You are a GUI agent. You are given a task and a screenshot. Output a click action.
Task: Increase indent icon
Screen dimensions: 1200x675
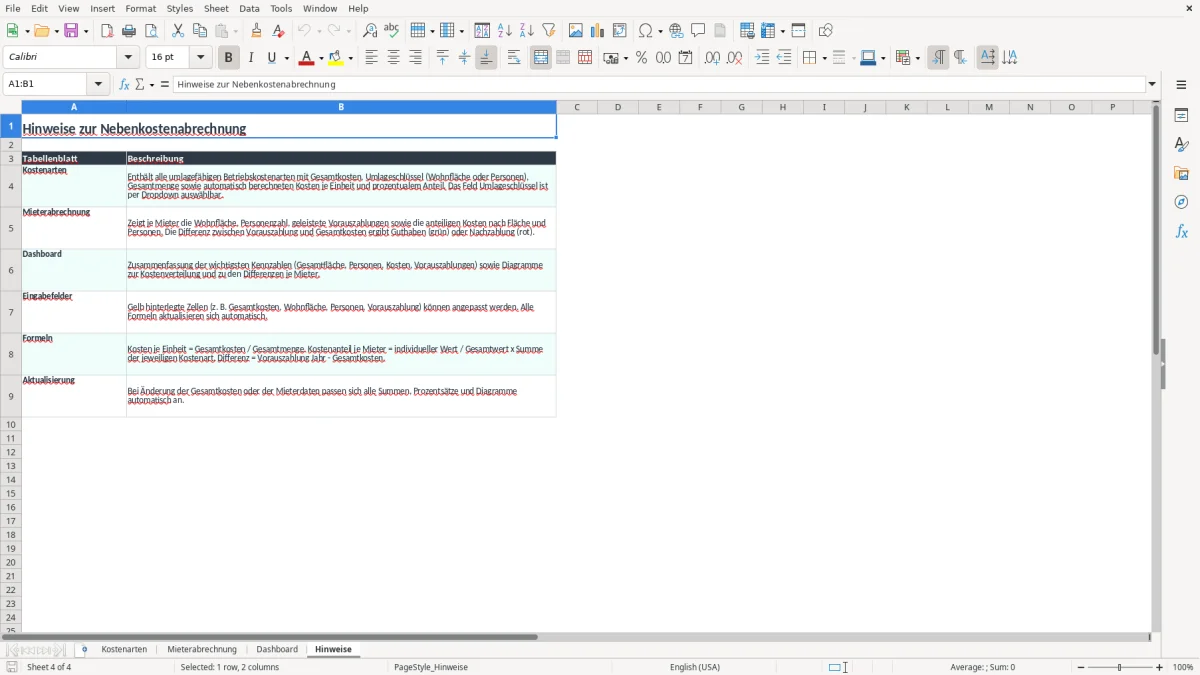pyautogui.click(x=762, y=58)
